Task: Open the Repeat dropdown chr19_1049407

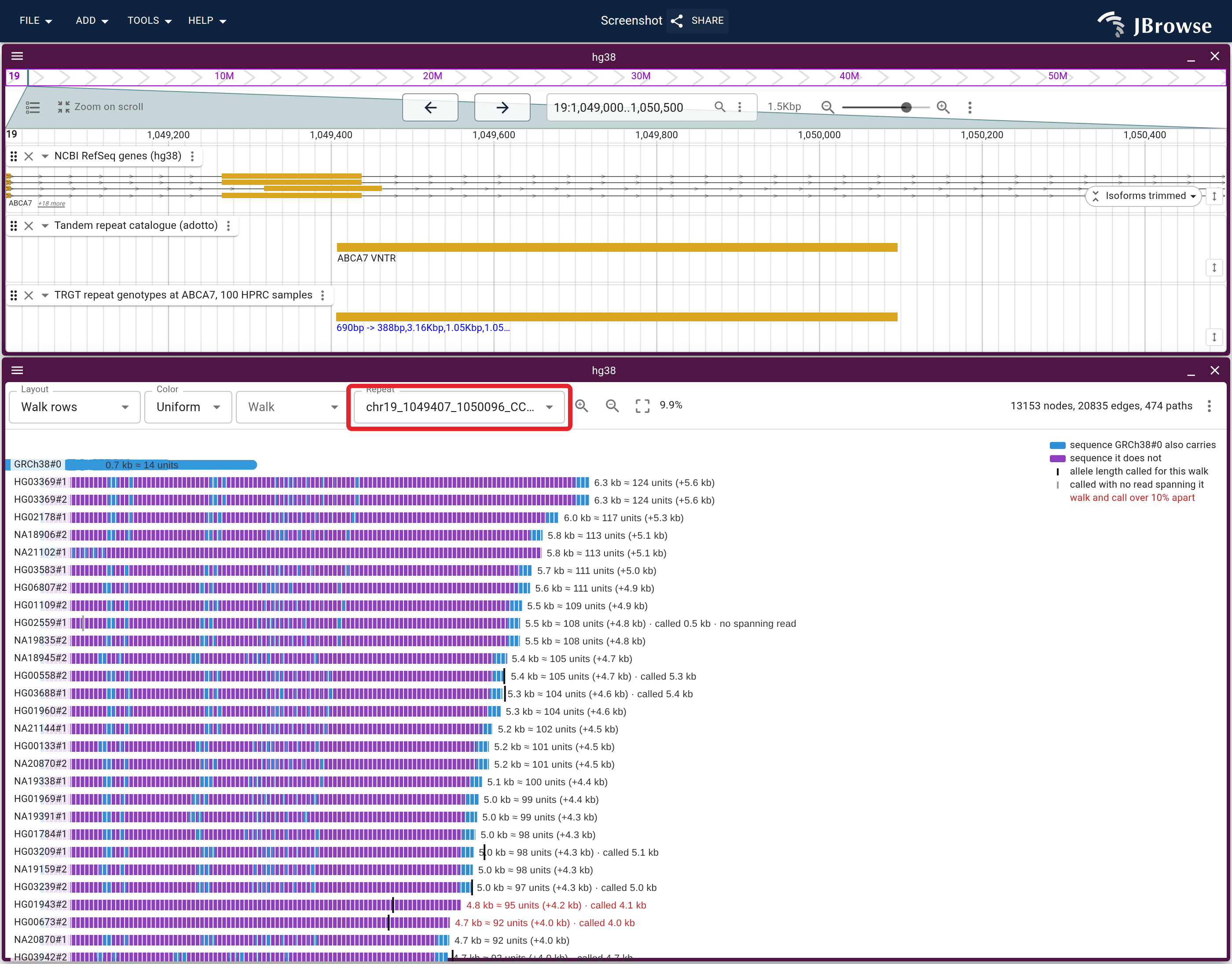Action: [459, 407]
